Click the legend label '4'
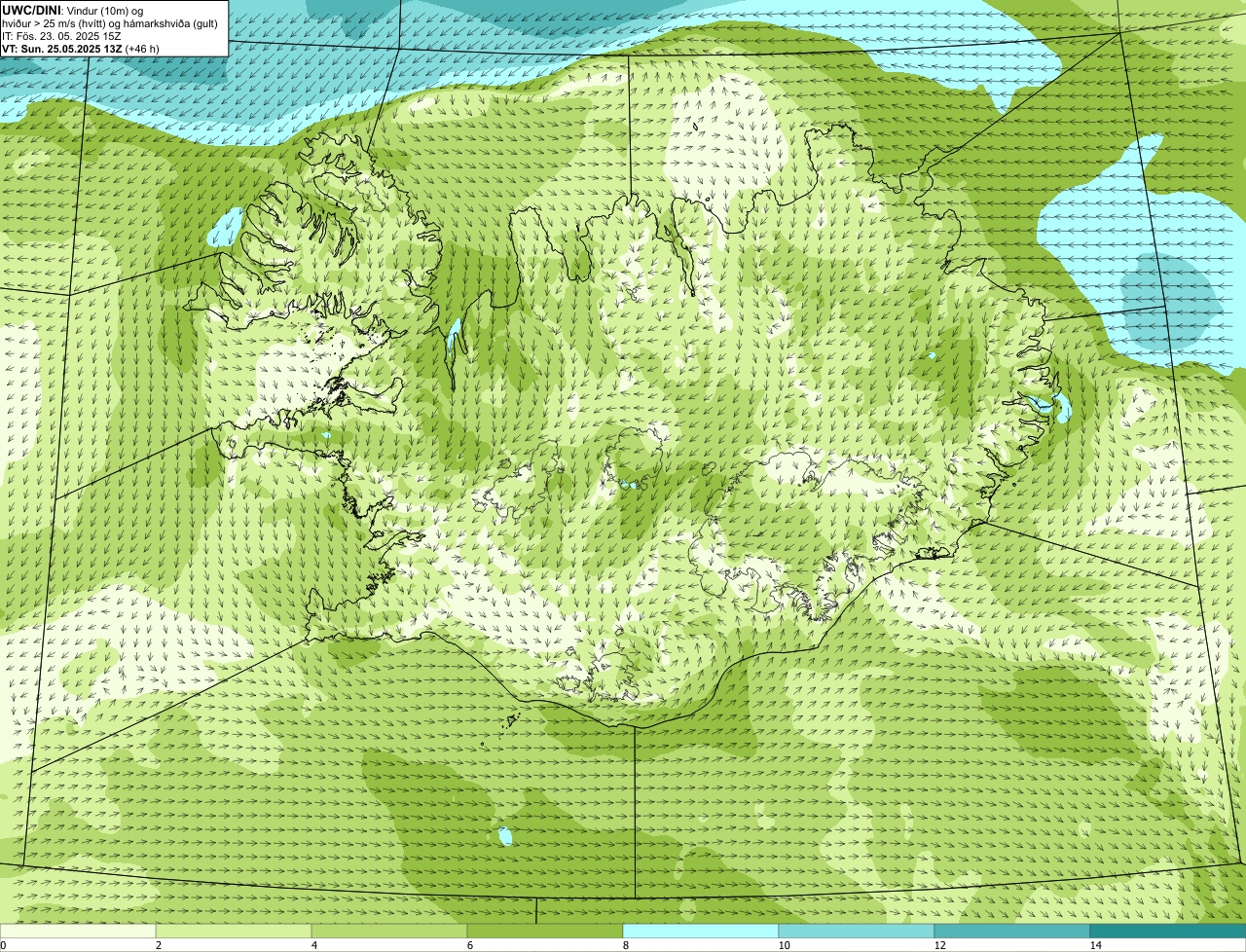This screenshot has height=952, width=1246. click(313, 945)
